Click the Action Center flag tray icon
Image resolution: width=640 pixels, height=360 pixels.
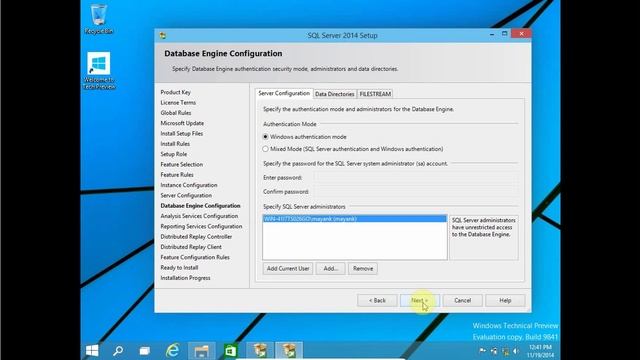point(482,351)
